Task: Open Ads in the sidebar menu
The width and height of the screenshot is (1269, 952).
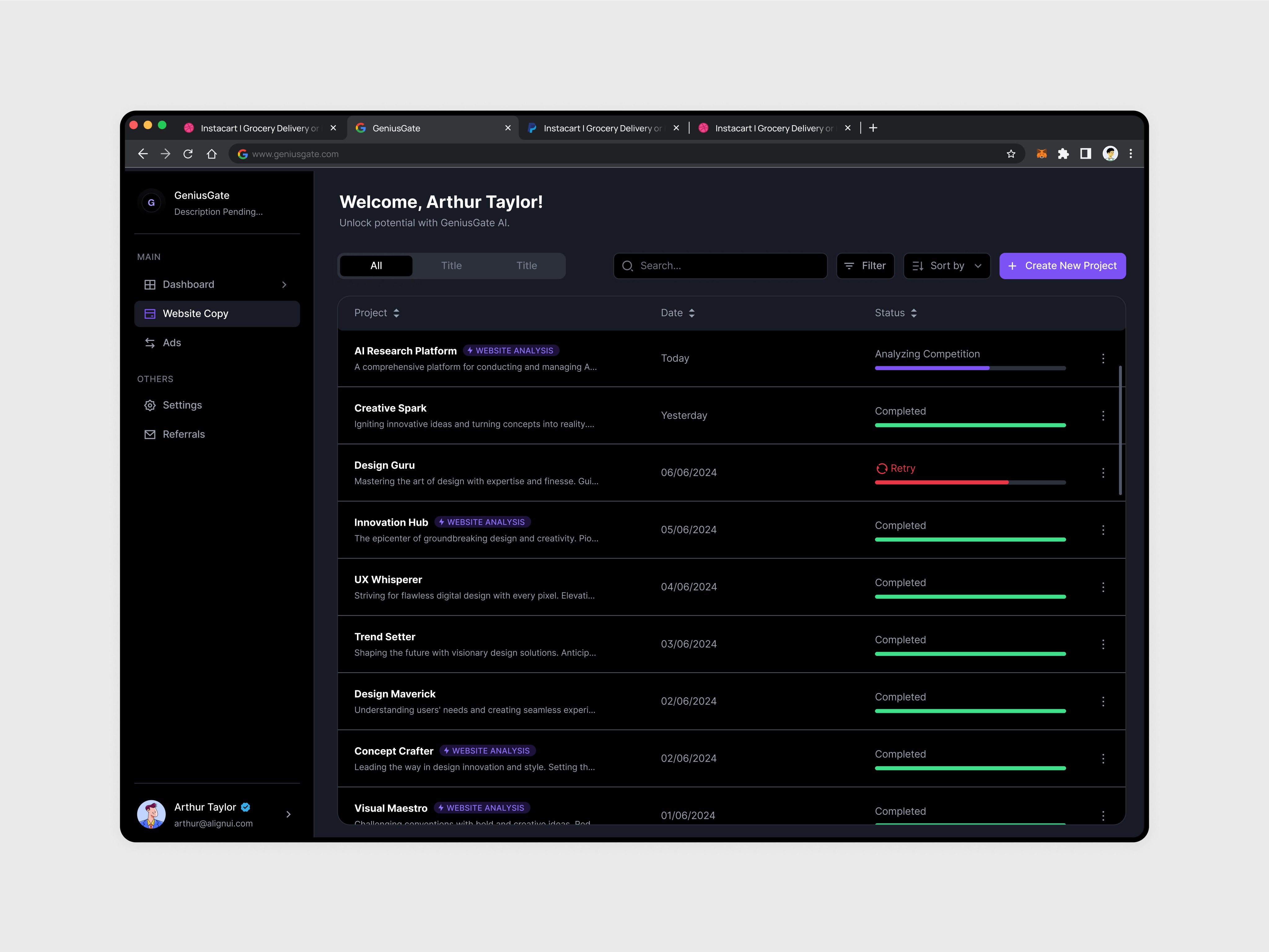Action: click(172, 343)
